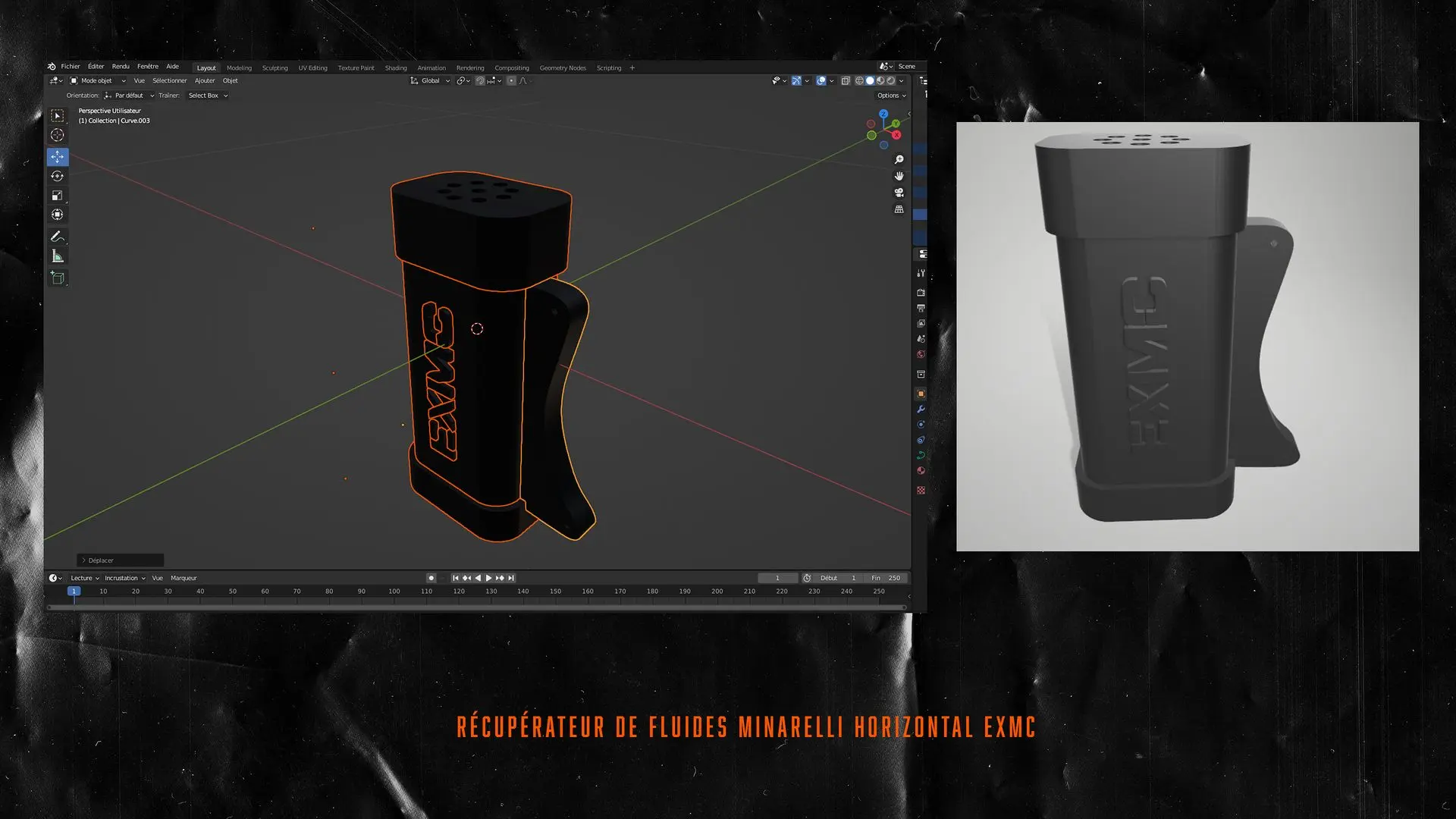Select the Measure tool

click(x=58, y=256)
